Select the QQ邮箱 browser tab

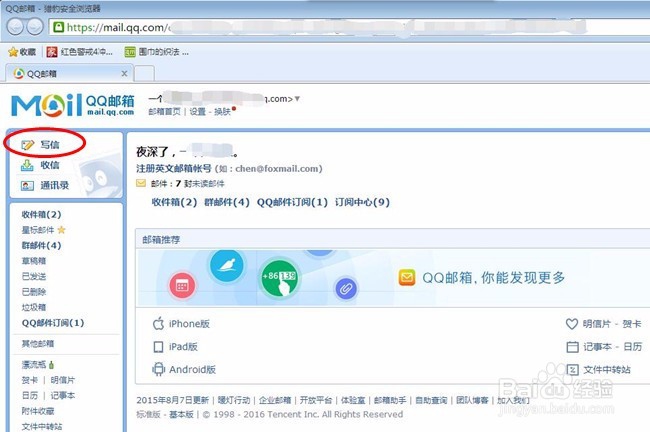69,73
